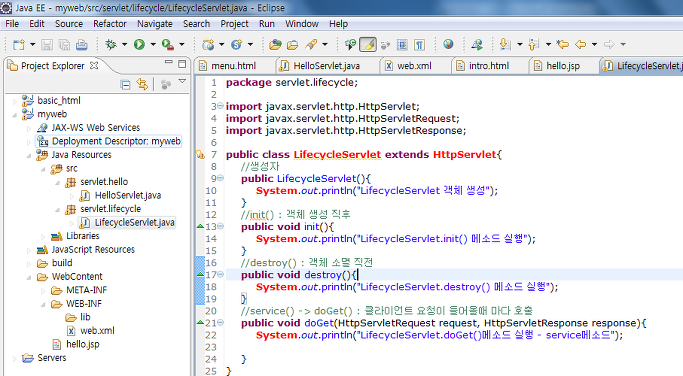This screenshot has height=376, width=683.
Task: Close the Project Explorer tab
Action: point(94,65)
